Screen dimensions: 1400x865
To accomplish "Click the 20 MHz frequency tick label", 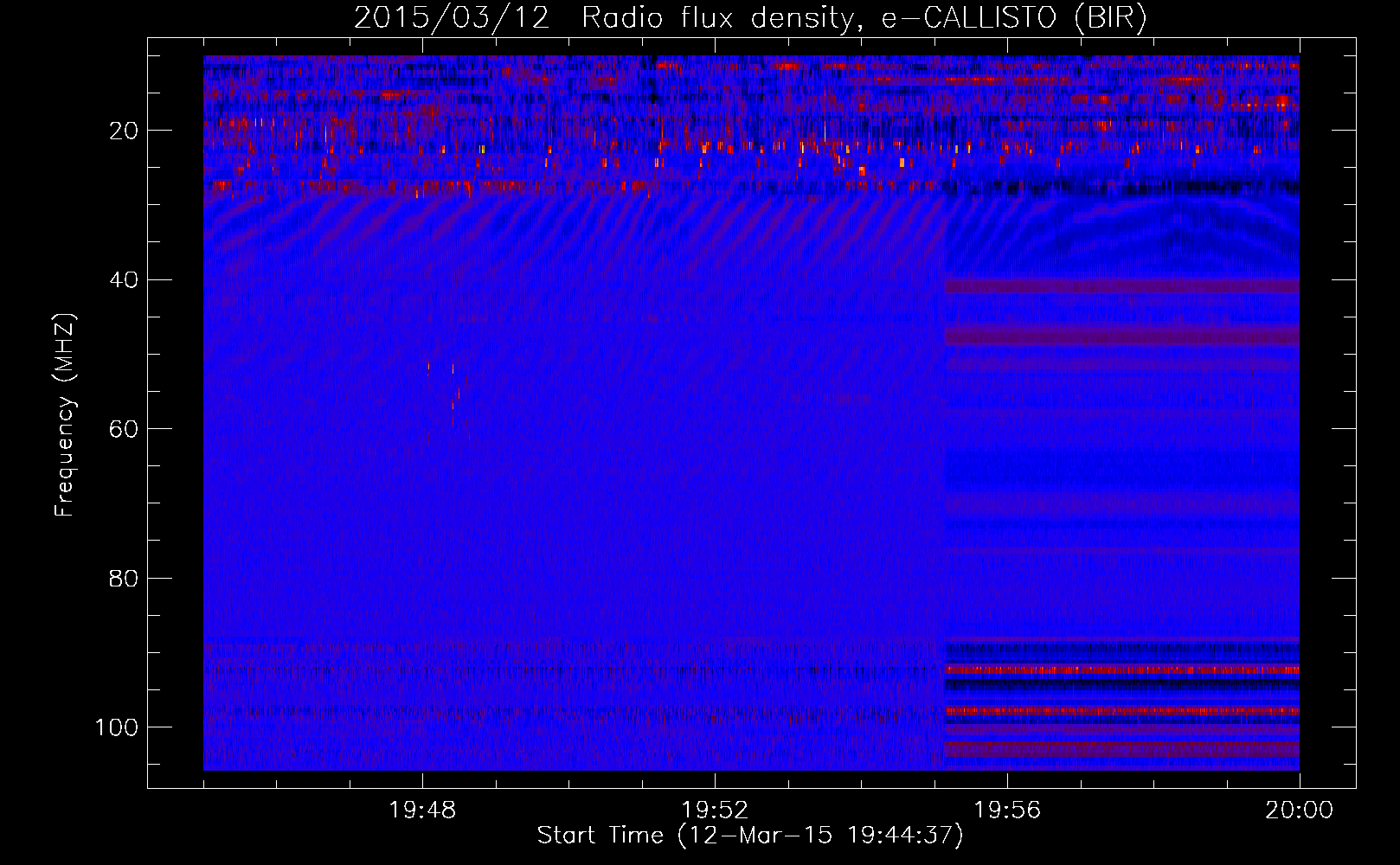I will coord(124,131).
